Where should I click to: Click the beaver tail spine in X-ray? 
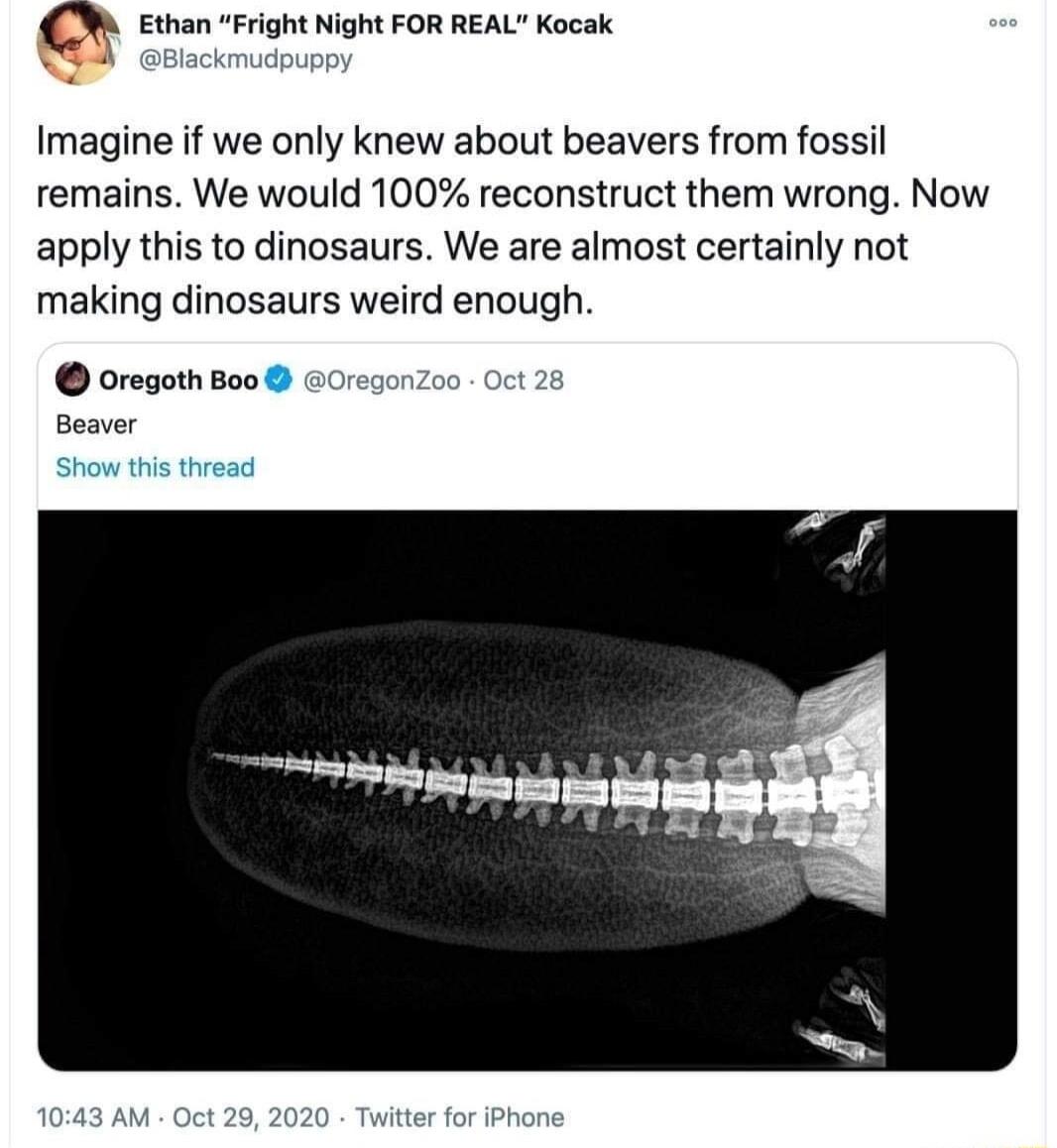coord(496,786)
